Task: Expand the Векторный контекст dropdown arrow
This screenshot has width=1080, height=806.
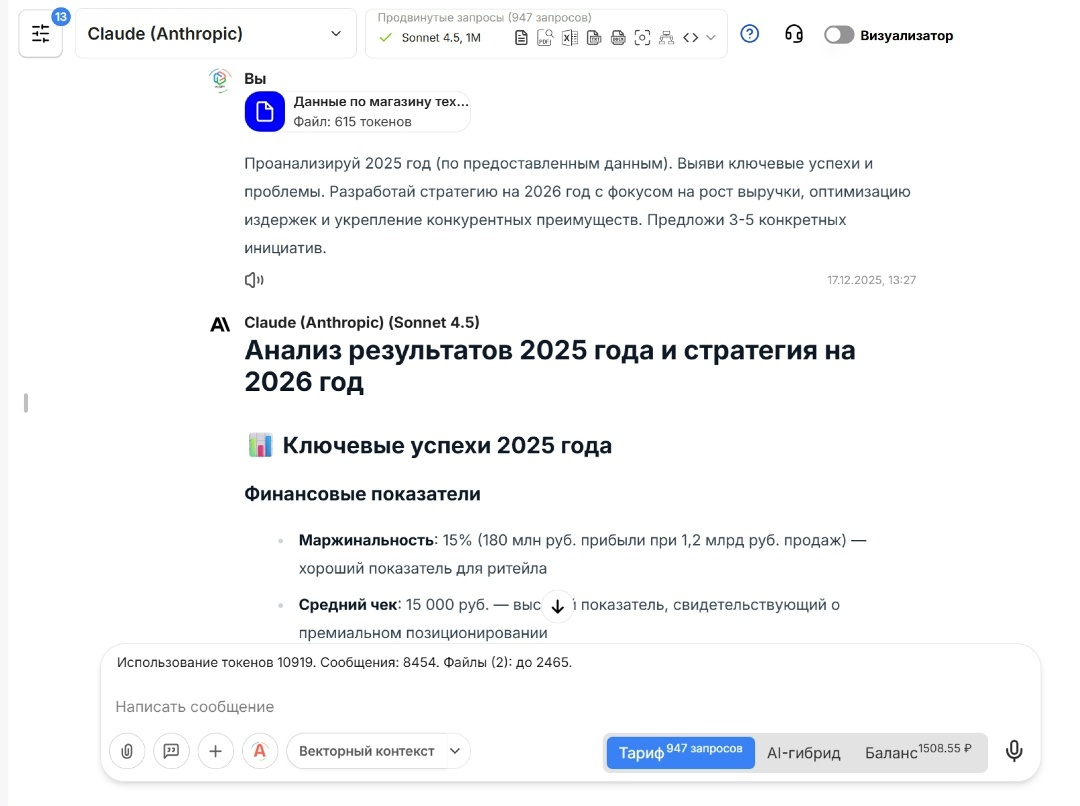Action: pyautogui.click(x=455, y=751)
